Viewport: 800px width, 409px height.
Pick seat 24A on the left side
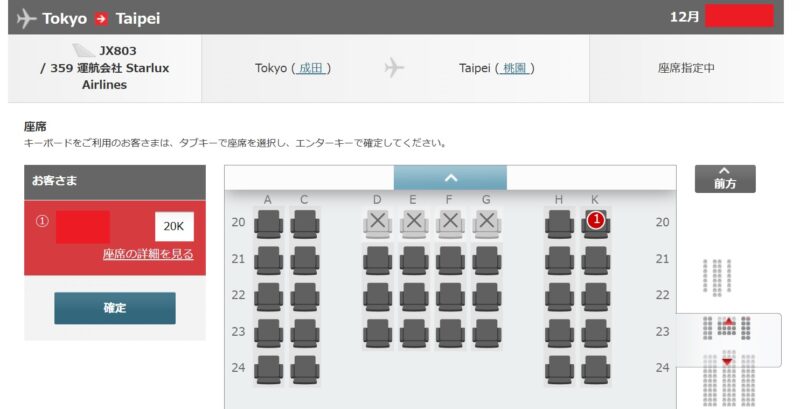[x=268, y=370]
